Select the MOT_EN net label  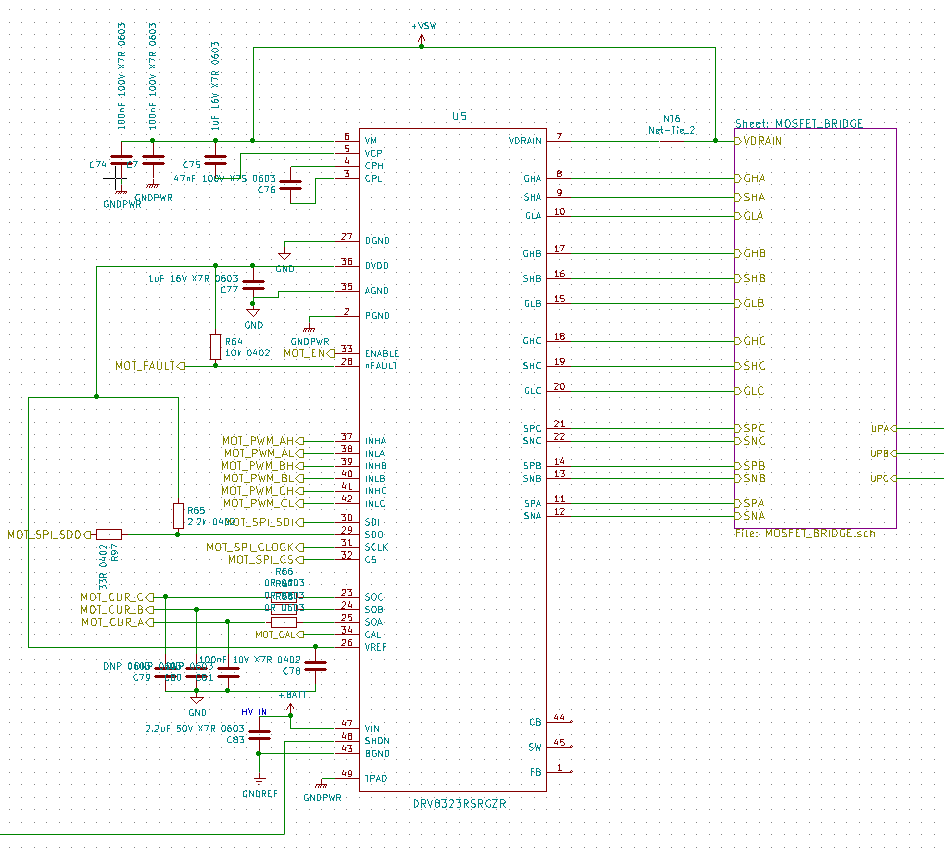(x=309, y=353)
